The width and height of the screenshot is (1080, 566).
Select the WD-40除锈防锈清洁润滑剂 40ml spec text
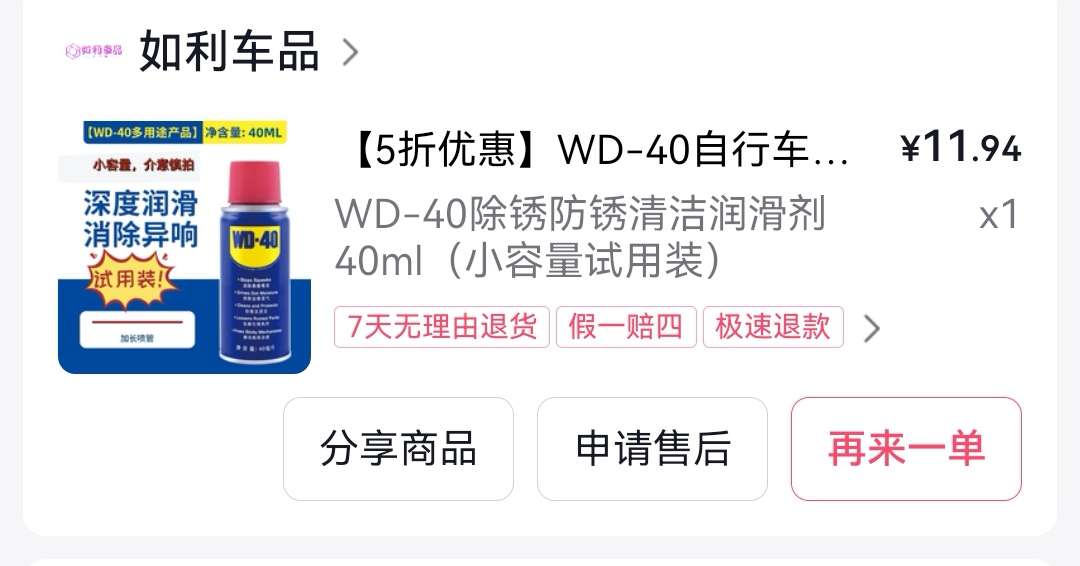pos(580,237)
